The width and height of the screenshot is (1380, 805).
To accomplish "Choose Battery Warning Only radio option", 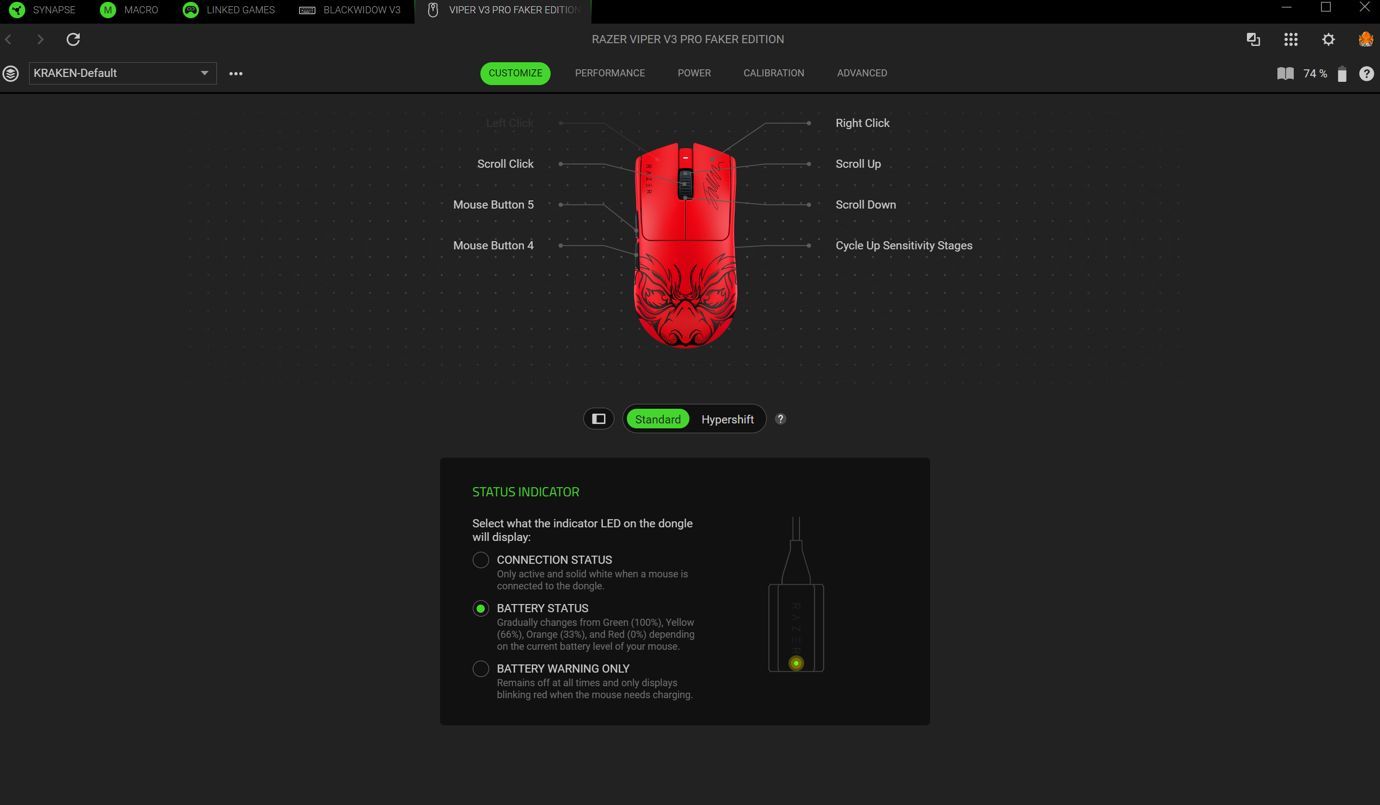I will [x=481, y=669].
